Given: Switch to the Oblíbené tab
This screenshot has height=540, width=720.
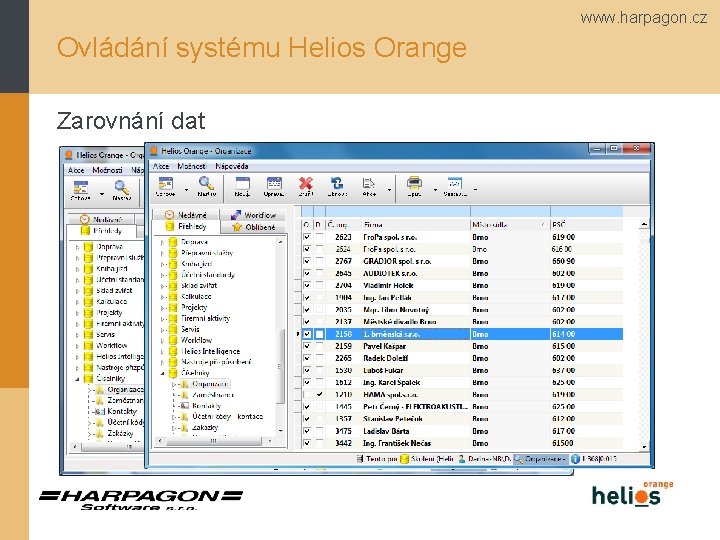Looking at the screenshot, I should (253, 227).
